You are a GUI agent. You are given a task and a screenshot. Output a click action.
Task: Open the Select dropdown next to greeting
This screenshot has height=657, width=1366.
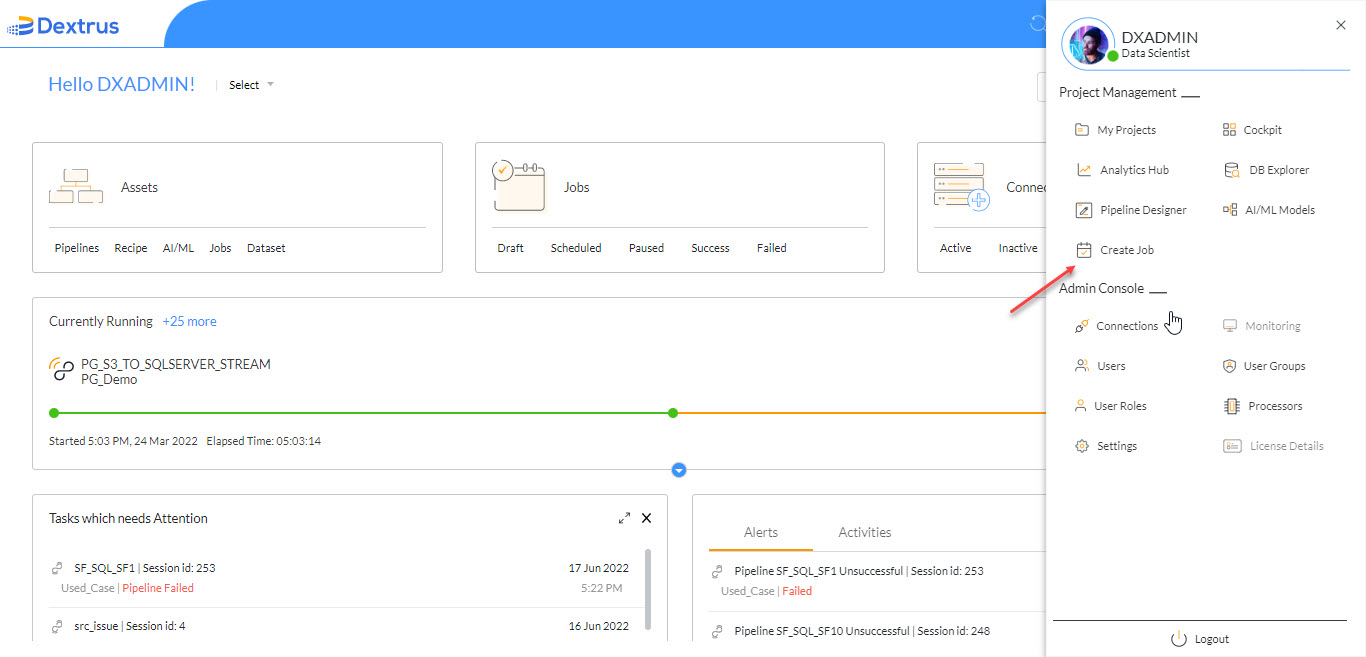[x=251, y=85]
